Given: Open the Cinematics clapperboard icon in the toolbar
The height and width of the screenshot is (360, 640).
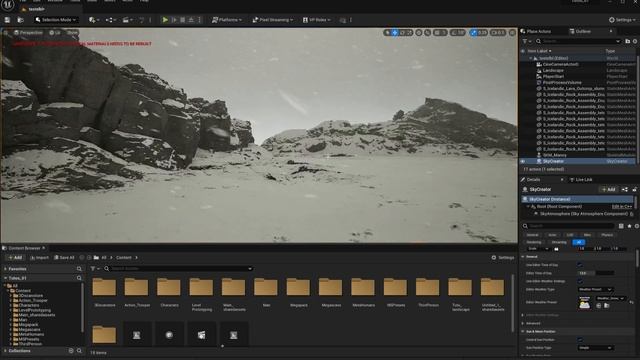Looking at the screenshot, I should pos(127,20).
